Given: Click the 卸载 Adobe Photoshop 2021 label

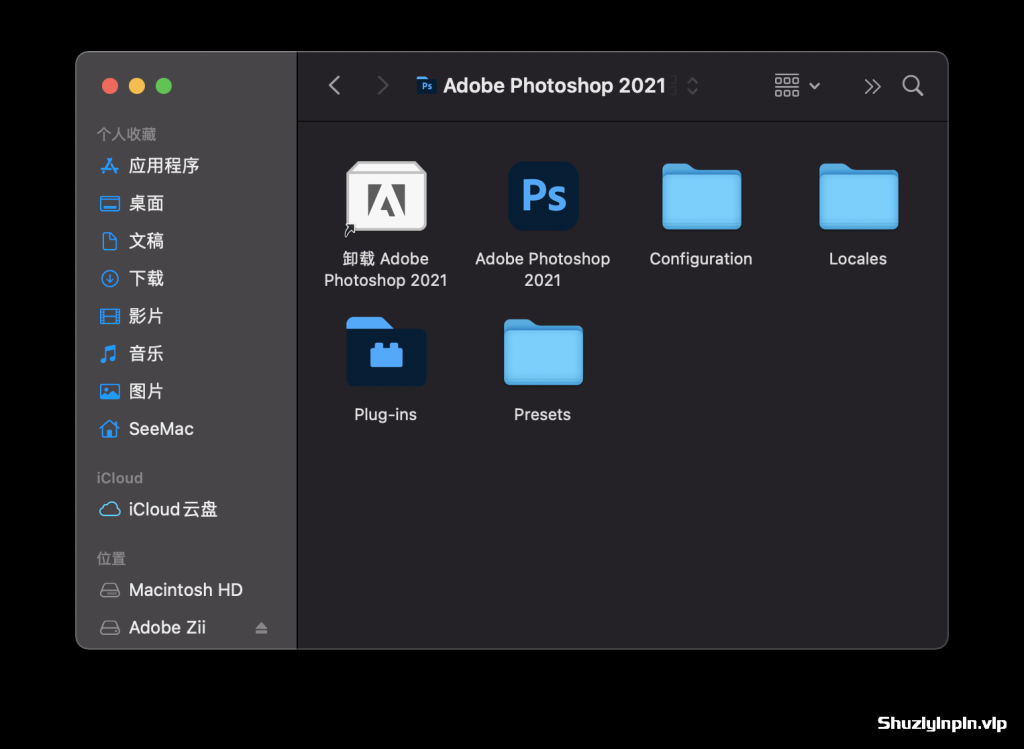Looking at the screenshot, I should pos(386,269).
